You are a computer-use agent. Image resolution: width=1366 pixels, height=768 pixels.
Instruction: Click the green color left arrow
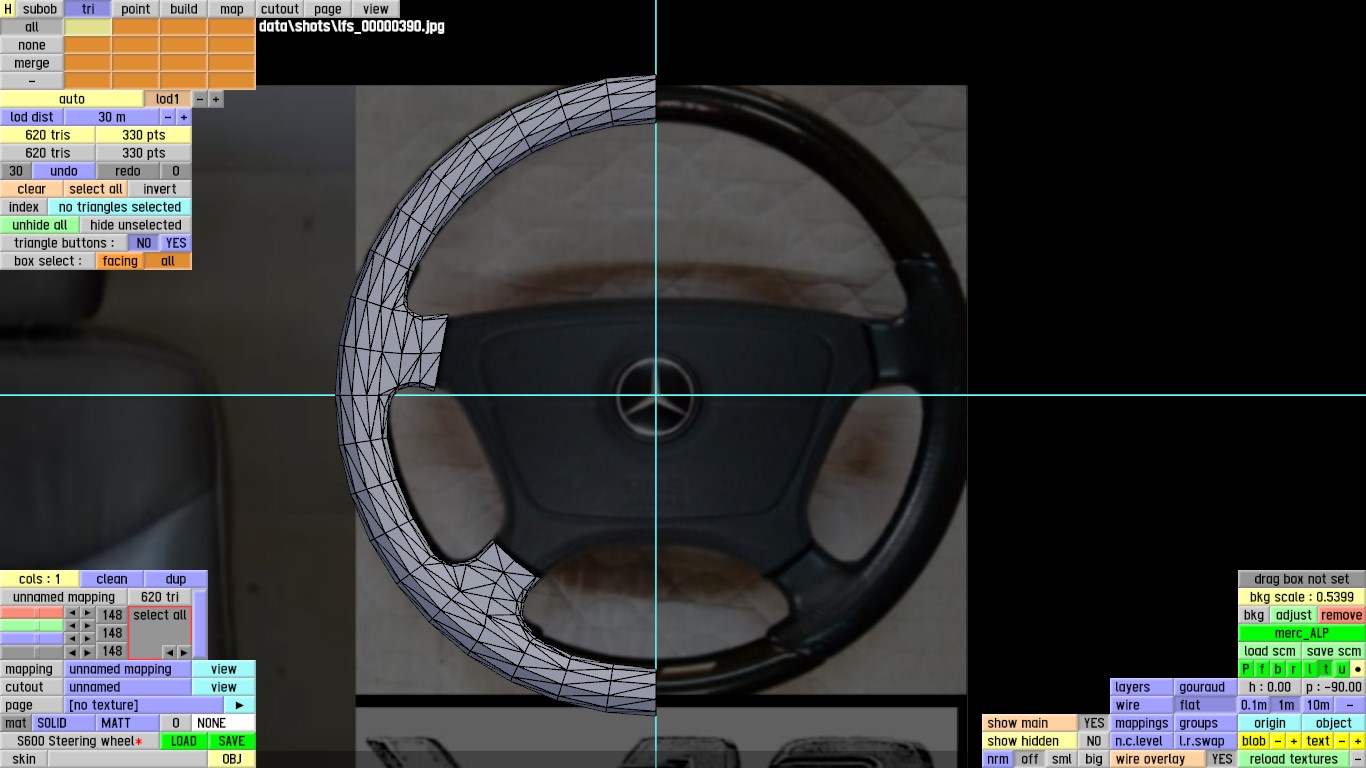tap(72, 625)
